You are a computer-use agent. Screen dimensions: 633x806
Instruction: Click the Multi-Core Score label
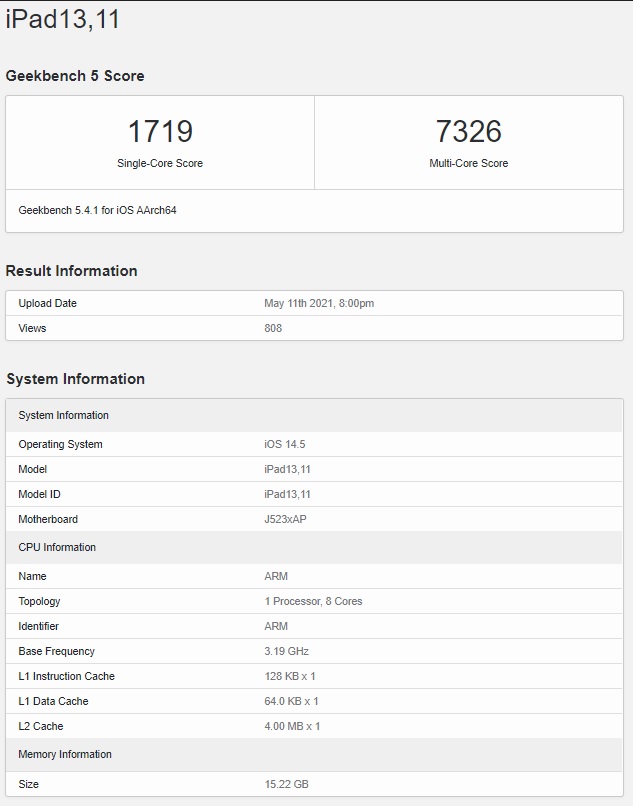(x=468, y=163)
